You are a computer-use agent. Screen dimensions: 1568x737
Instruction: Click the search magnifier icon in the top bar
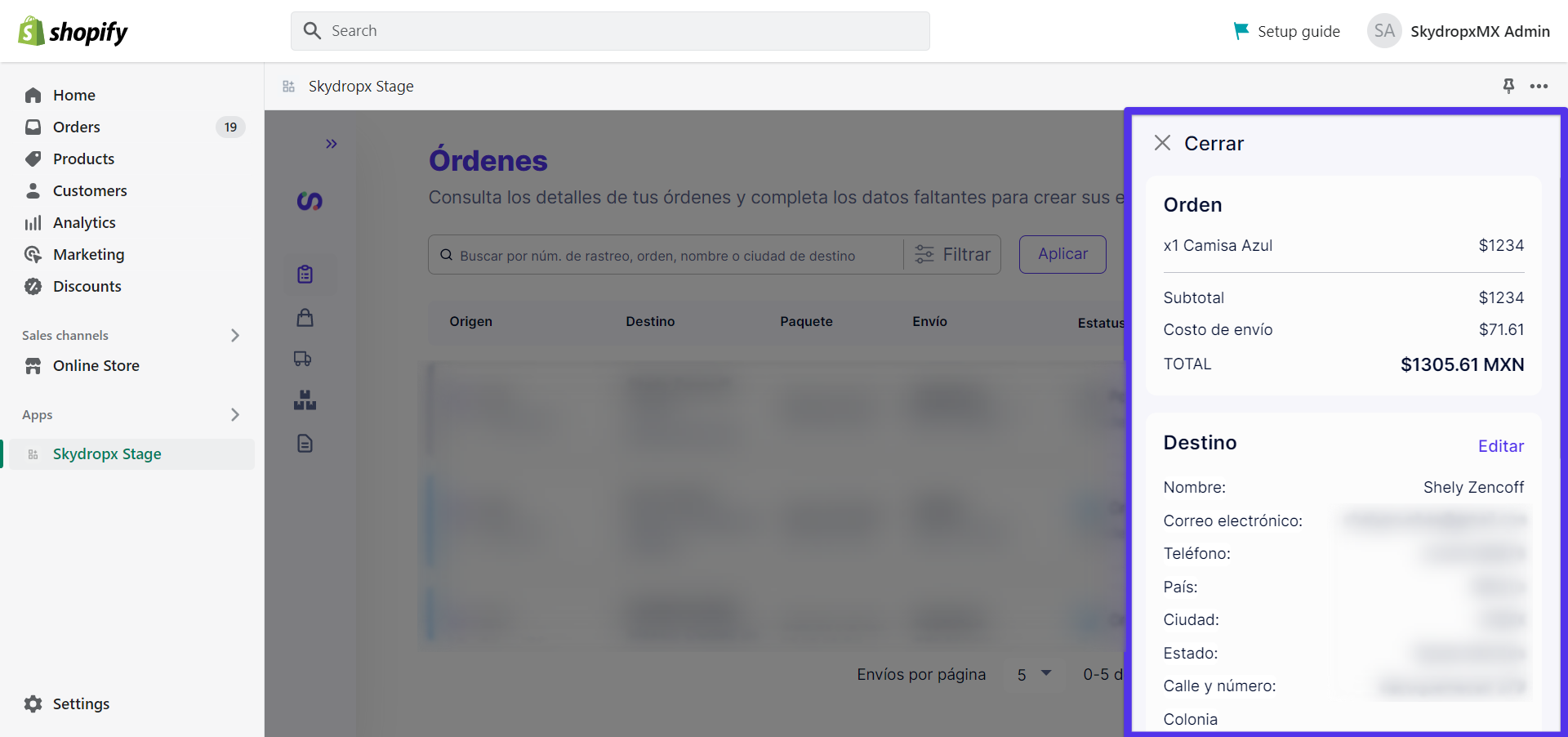tap(312, 31)
